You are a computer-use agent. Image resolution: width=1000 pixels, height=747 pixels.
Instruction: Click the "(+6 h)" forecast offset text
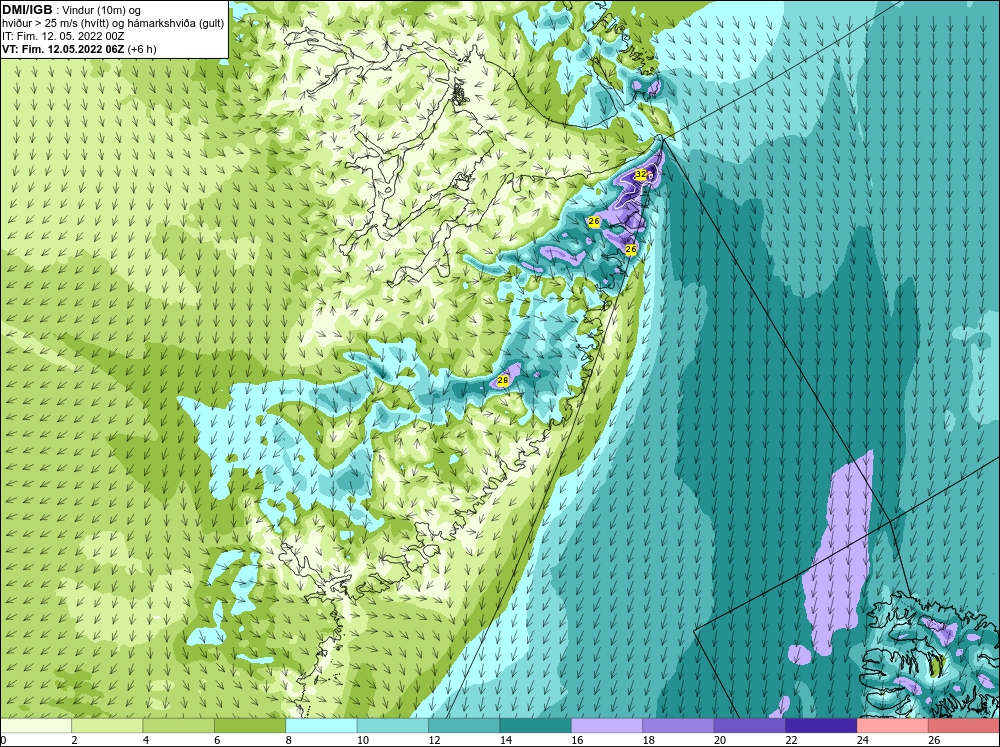point(142,49)
